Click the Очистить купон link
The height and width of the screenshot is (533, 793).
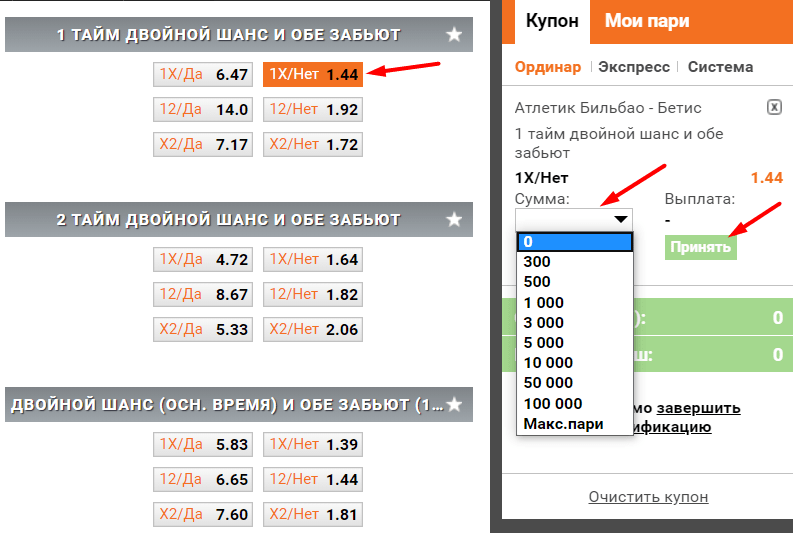pos(648,497)
